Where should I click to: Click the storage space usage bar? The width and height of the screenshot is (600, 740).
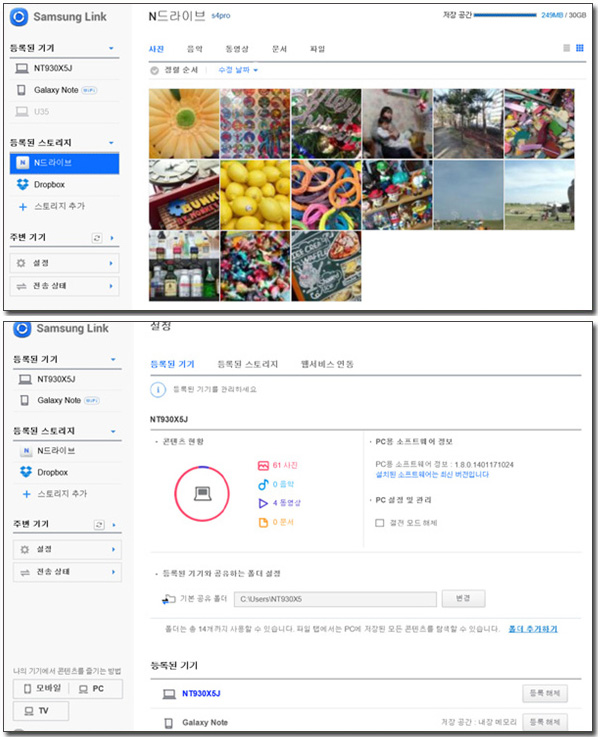[505, 17]
